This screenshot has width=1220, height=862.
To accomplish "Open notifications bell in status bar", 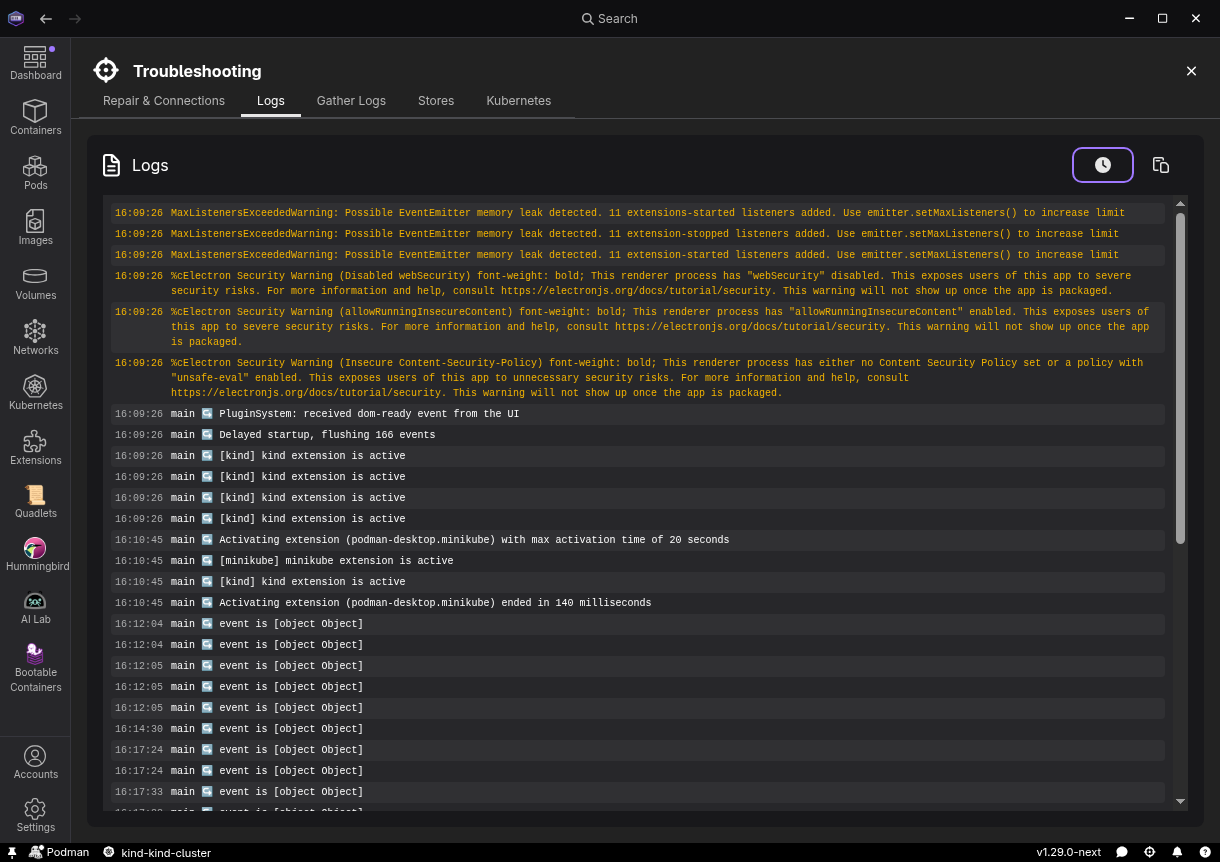I will pyautogui.click(x=1177, y=853).
